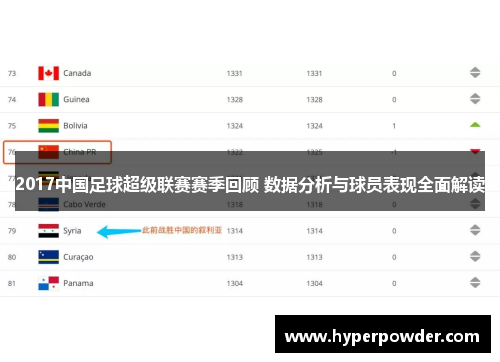500x362 pixels.
Task: Select Canada's total points 1331 in first column
Action: coord(235,73)
